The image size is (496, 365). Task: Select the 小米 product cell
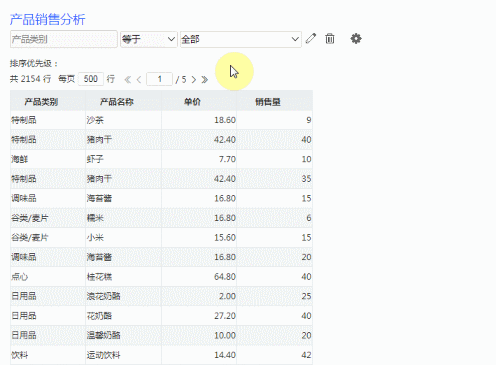123,237
